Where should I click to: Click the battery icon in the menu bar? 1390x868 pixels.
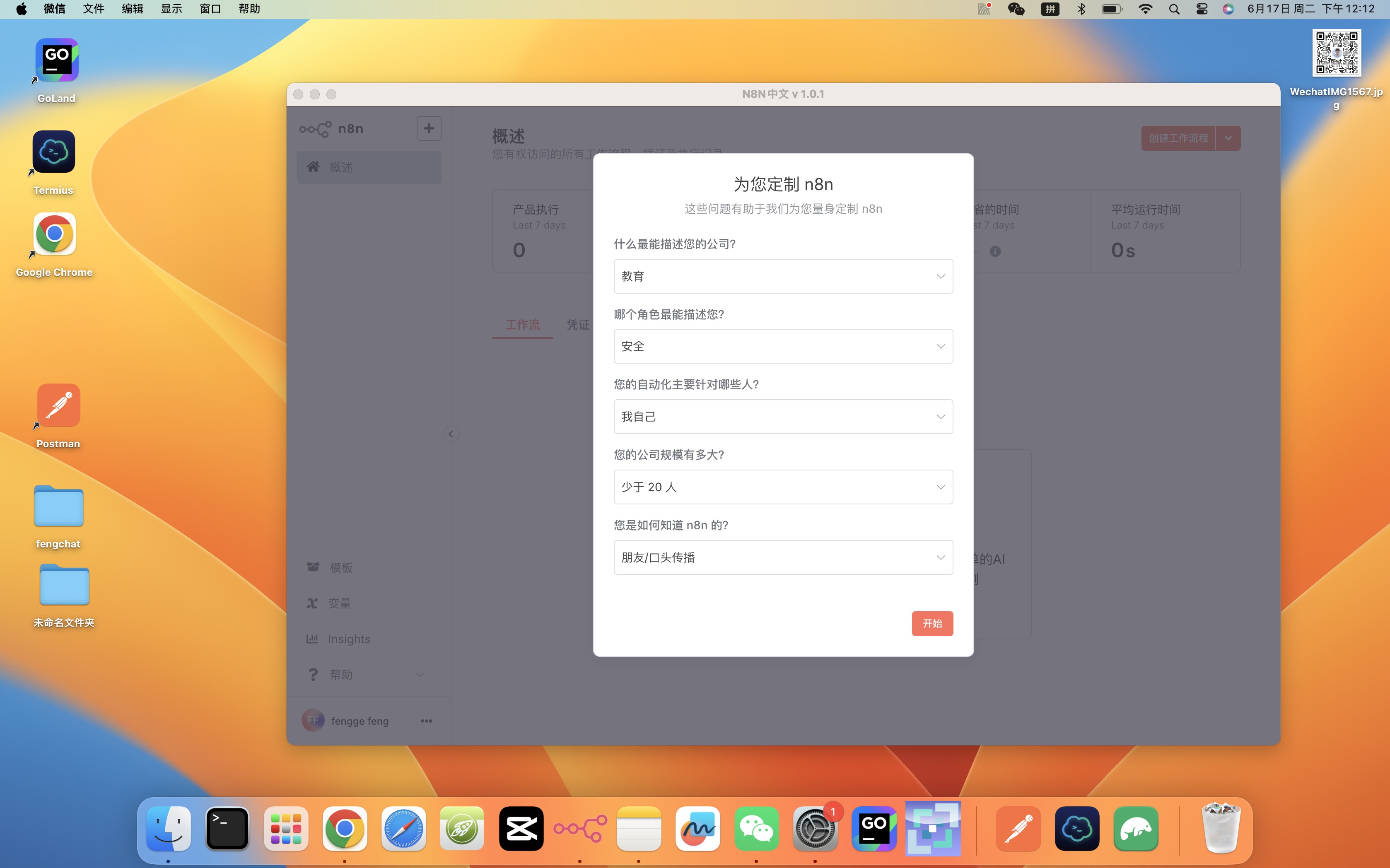coord(1112,9)
